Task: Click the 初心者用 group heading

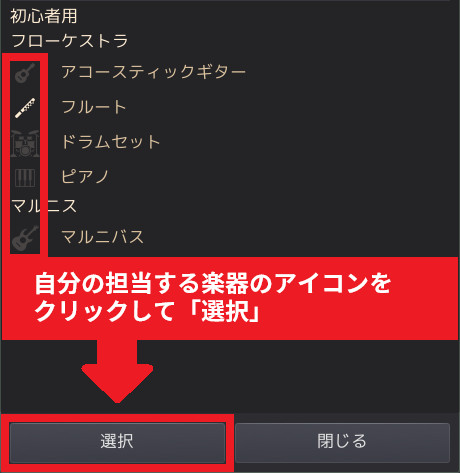Action: [44, 16]
